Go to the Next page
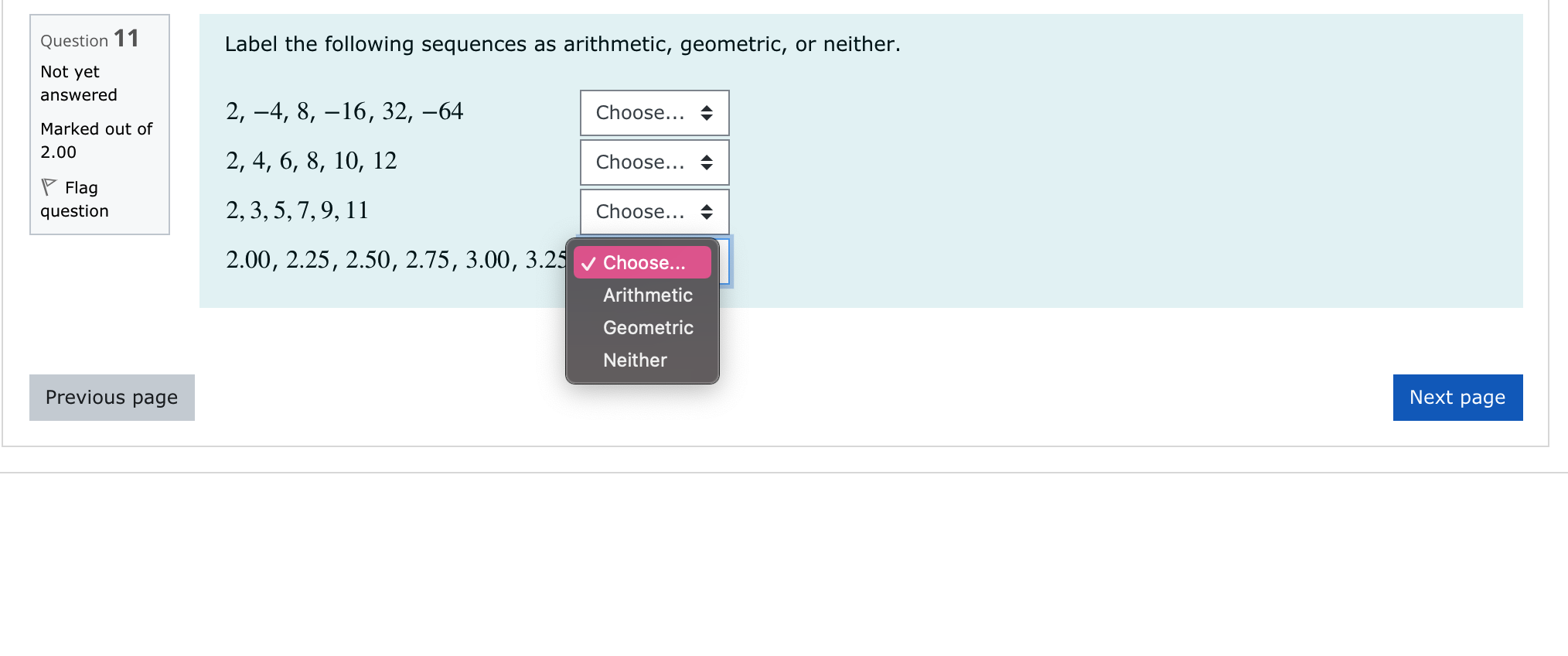Viewport: 1568px width, 656px height. point(1457,398)
